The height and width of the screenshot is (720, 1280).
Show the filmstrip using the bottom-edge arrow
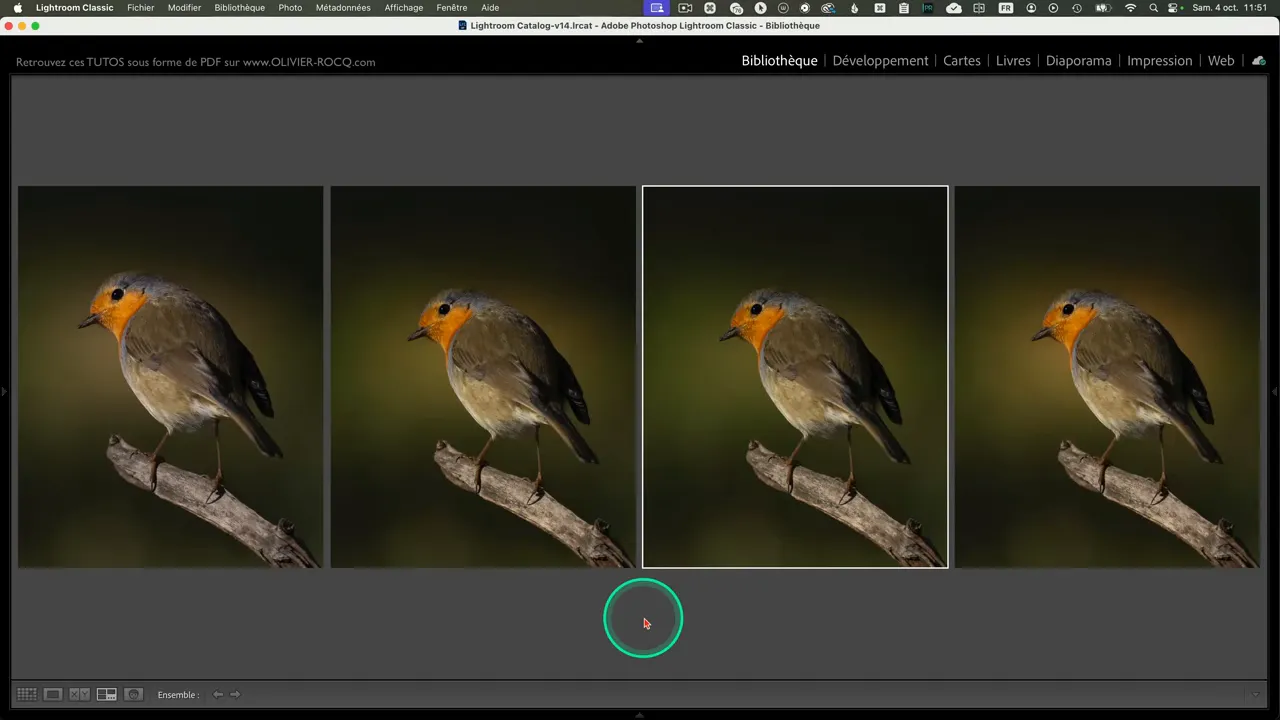click(640, 714)
